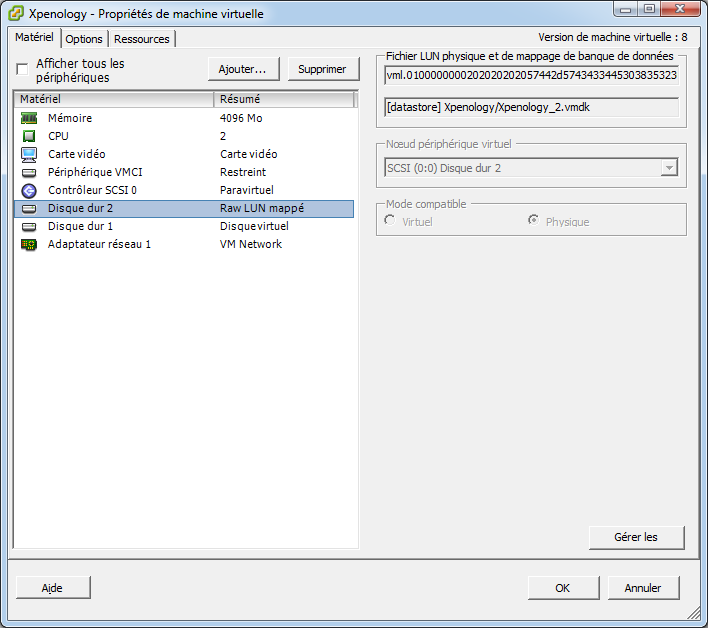Click the VM Network summary value
This screenshot has height=628, width=708.
251,245
